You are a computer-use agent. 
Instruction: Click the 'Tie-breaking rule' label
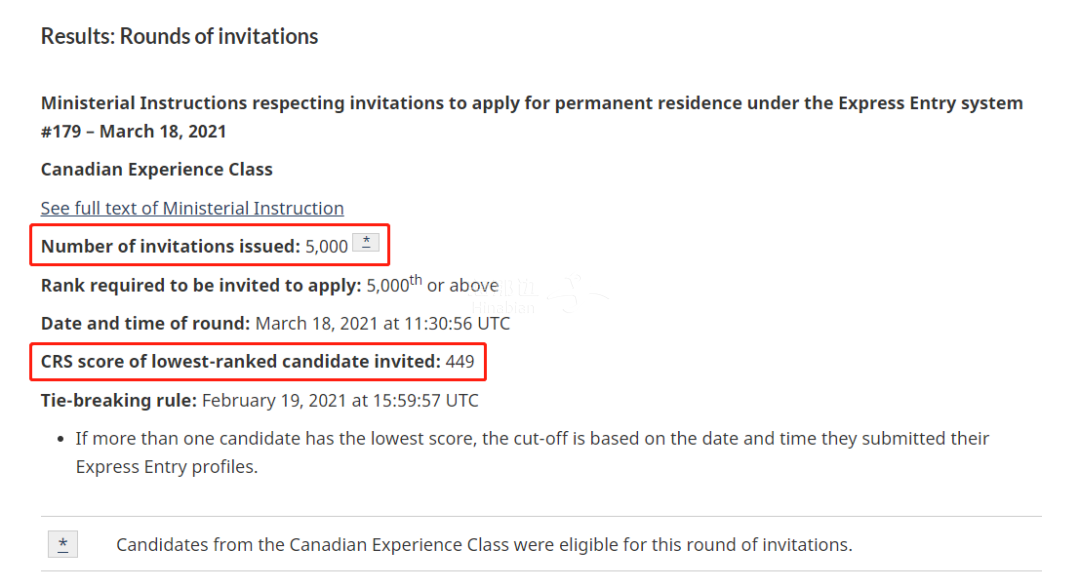pos(118,400)
